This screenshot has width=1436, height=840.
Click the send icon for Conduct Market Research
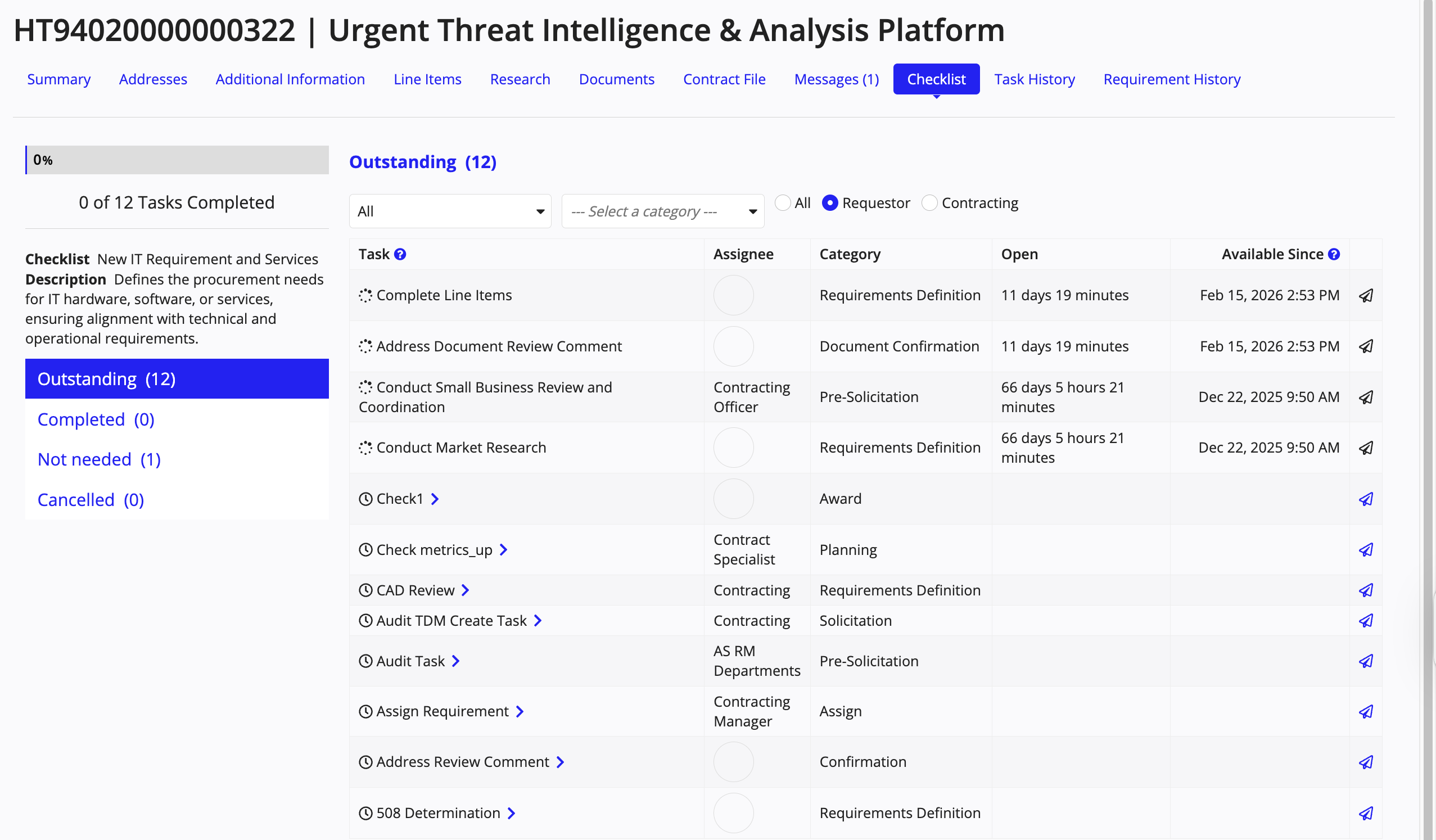1366,448
